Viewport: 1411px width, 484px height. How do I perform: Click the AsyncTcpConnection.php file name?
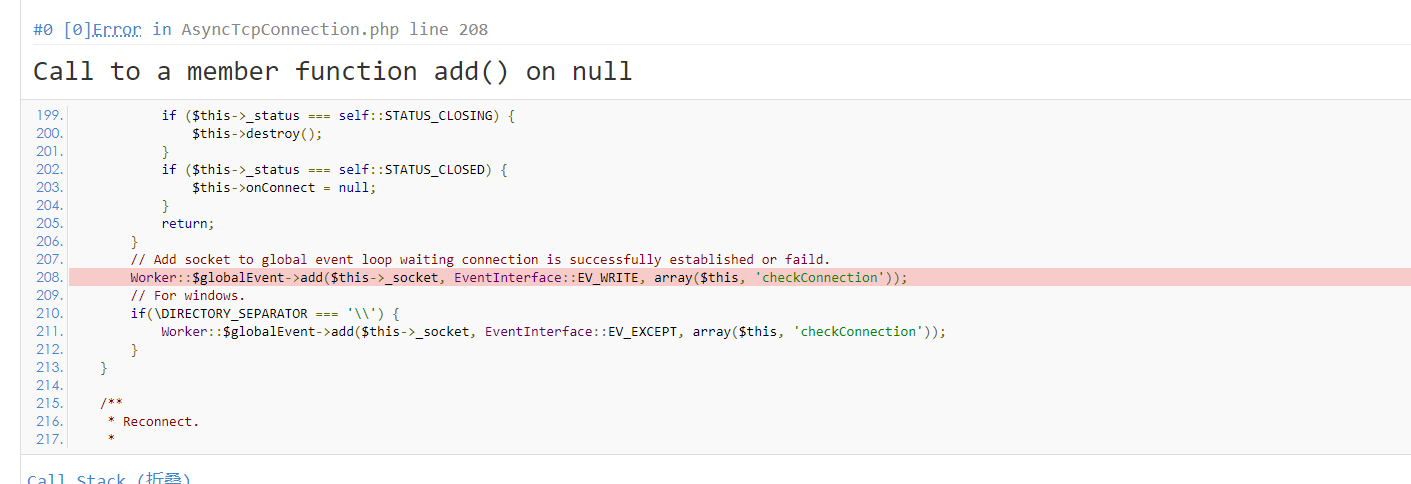coord(290,29)
